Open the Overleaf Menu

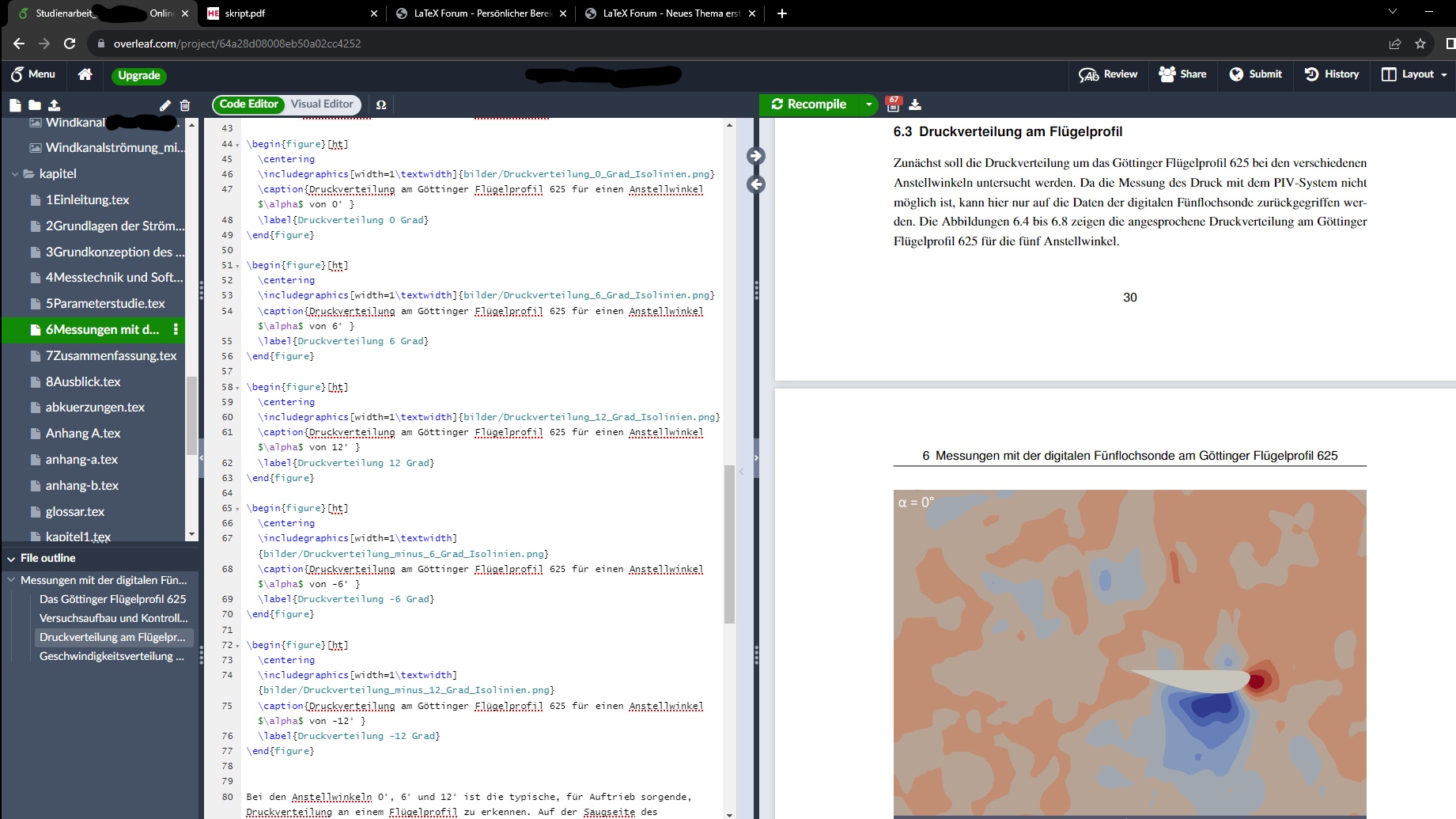[33, 74]
